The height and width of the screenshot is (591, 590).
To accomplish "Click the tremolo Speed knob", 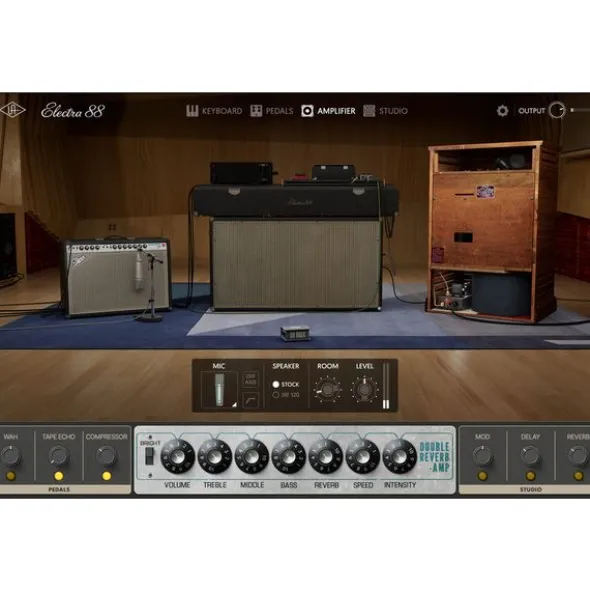I will (363, 456).
